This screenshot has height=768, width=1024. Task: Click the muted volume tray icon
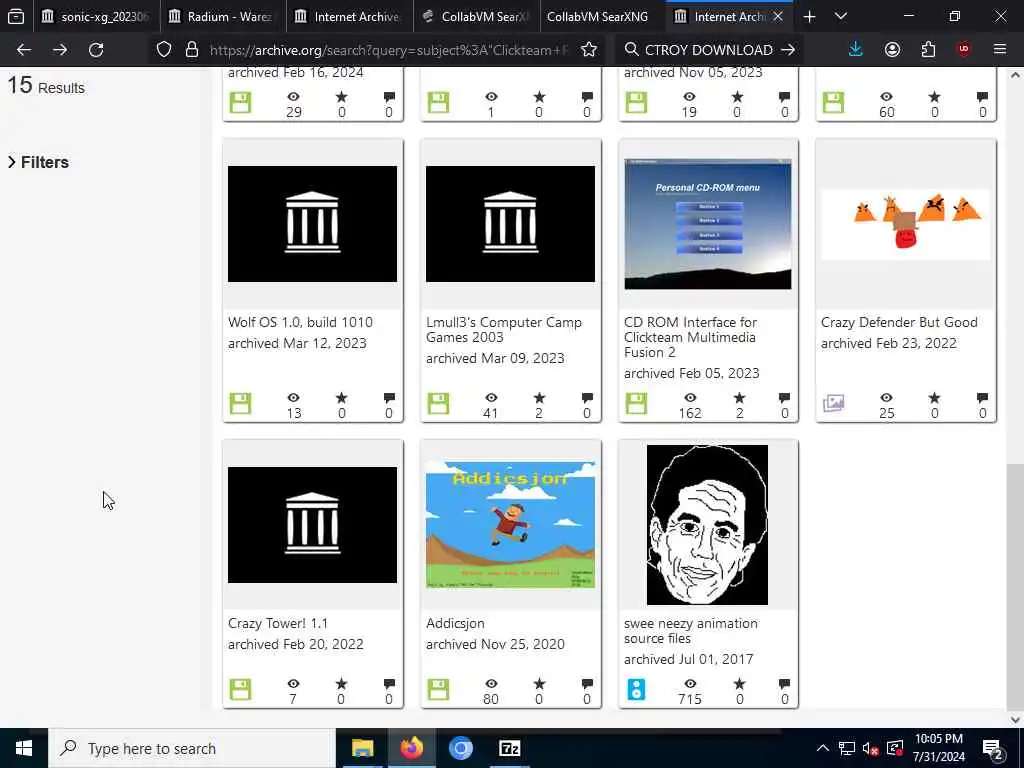coord(870,748)
